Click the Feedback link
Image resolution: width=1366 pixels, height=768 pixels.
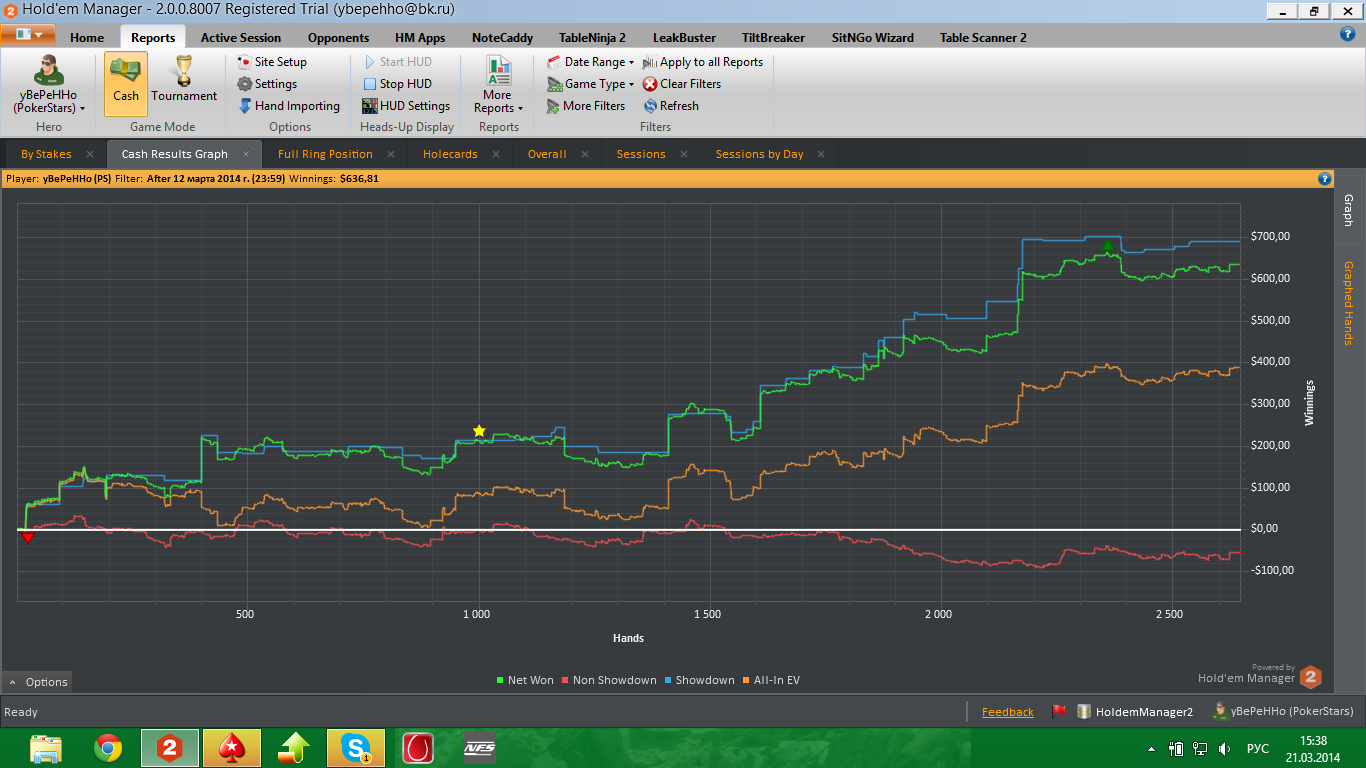(x=1007, y=712)
